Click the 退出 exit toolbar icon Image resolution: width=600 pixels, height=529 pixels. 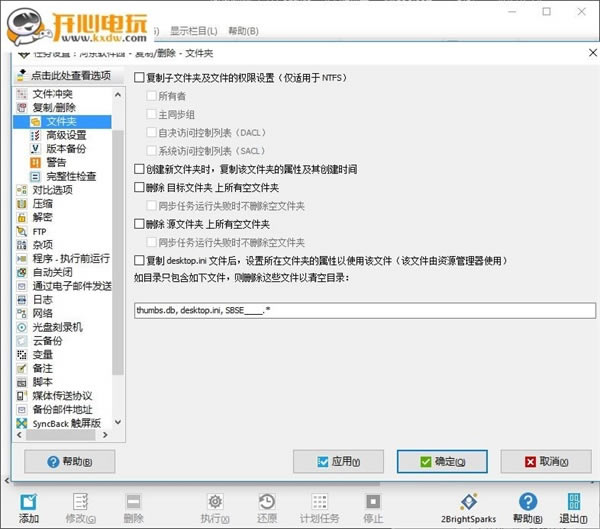[x=574, y=502]
